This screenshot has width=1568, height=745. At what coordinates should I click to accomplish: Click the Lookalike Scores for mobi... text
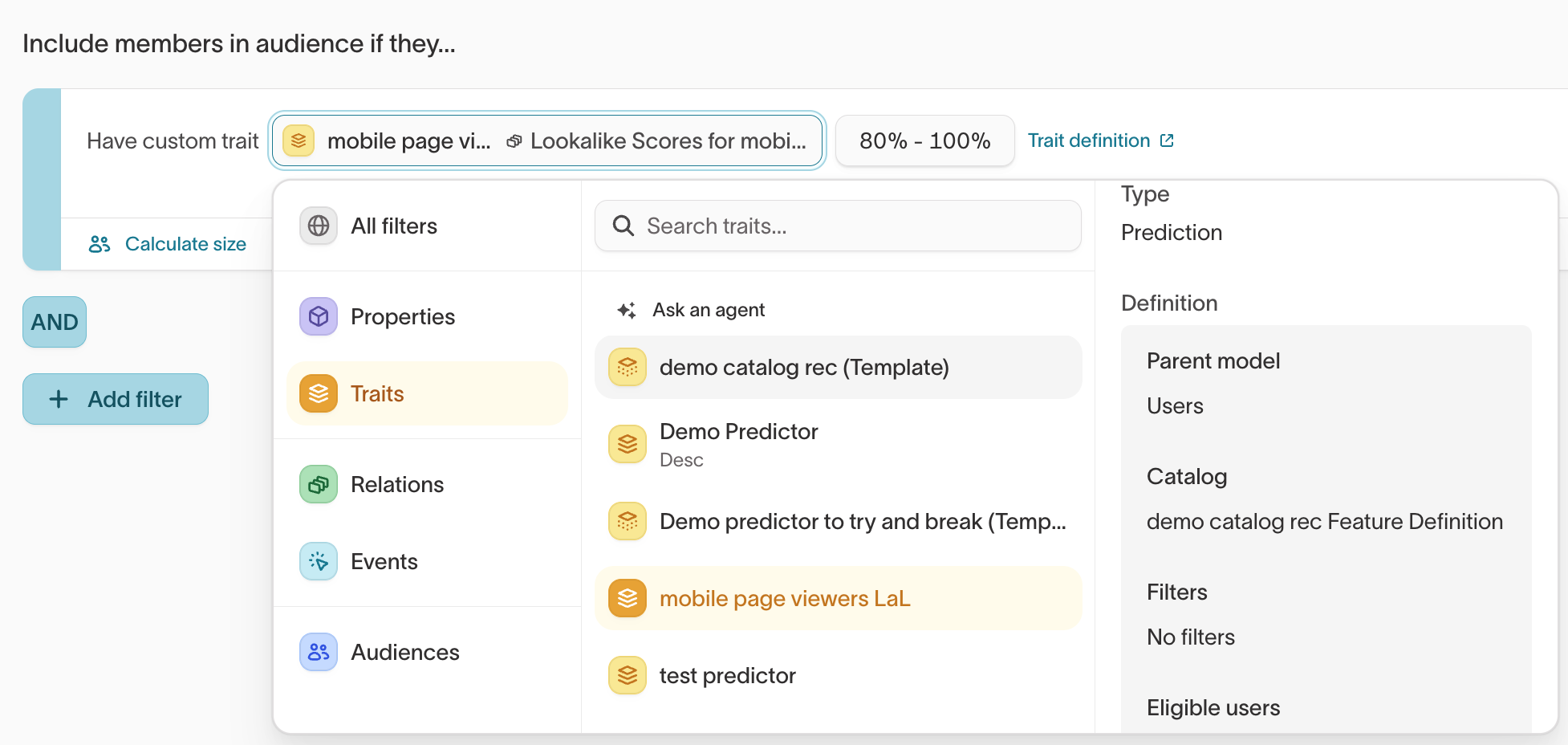(668, 141)
